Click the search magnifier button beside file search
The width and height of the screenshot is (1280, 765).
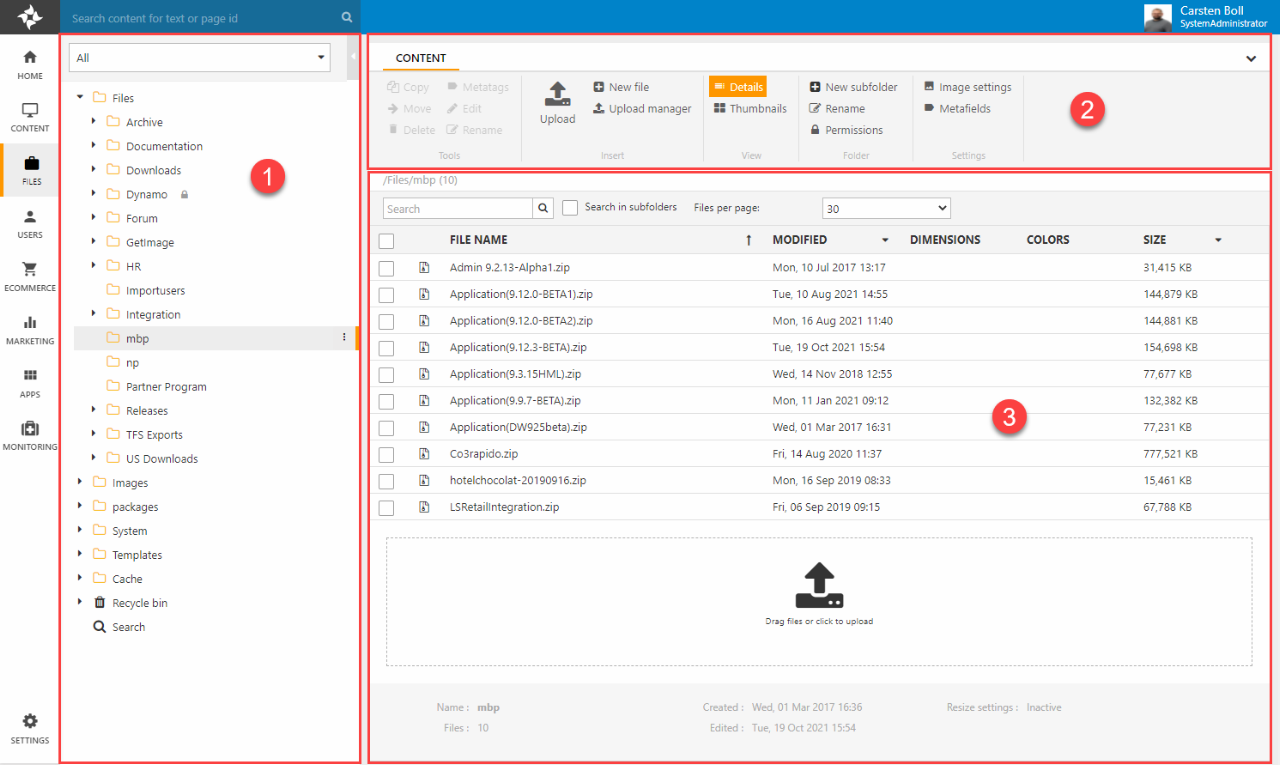coord(543,209)
